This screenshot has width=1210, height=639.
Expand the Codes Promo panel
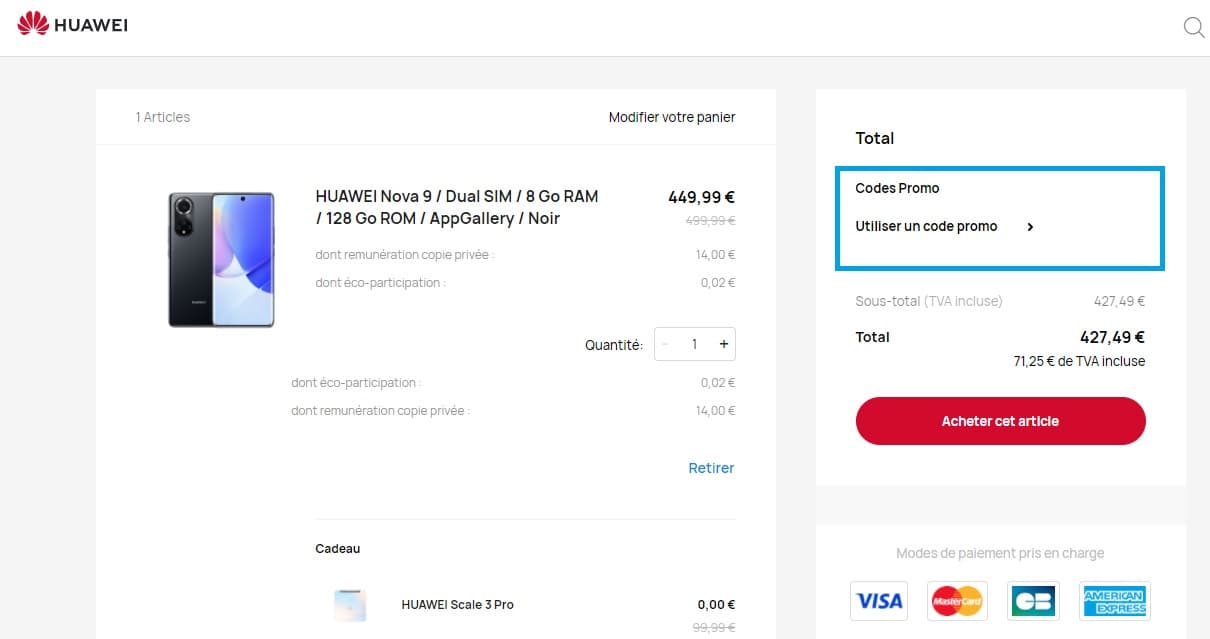(x=897, y=188)
